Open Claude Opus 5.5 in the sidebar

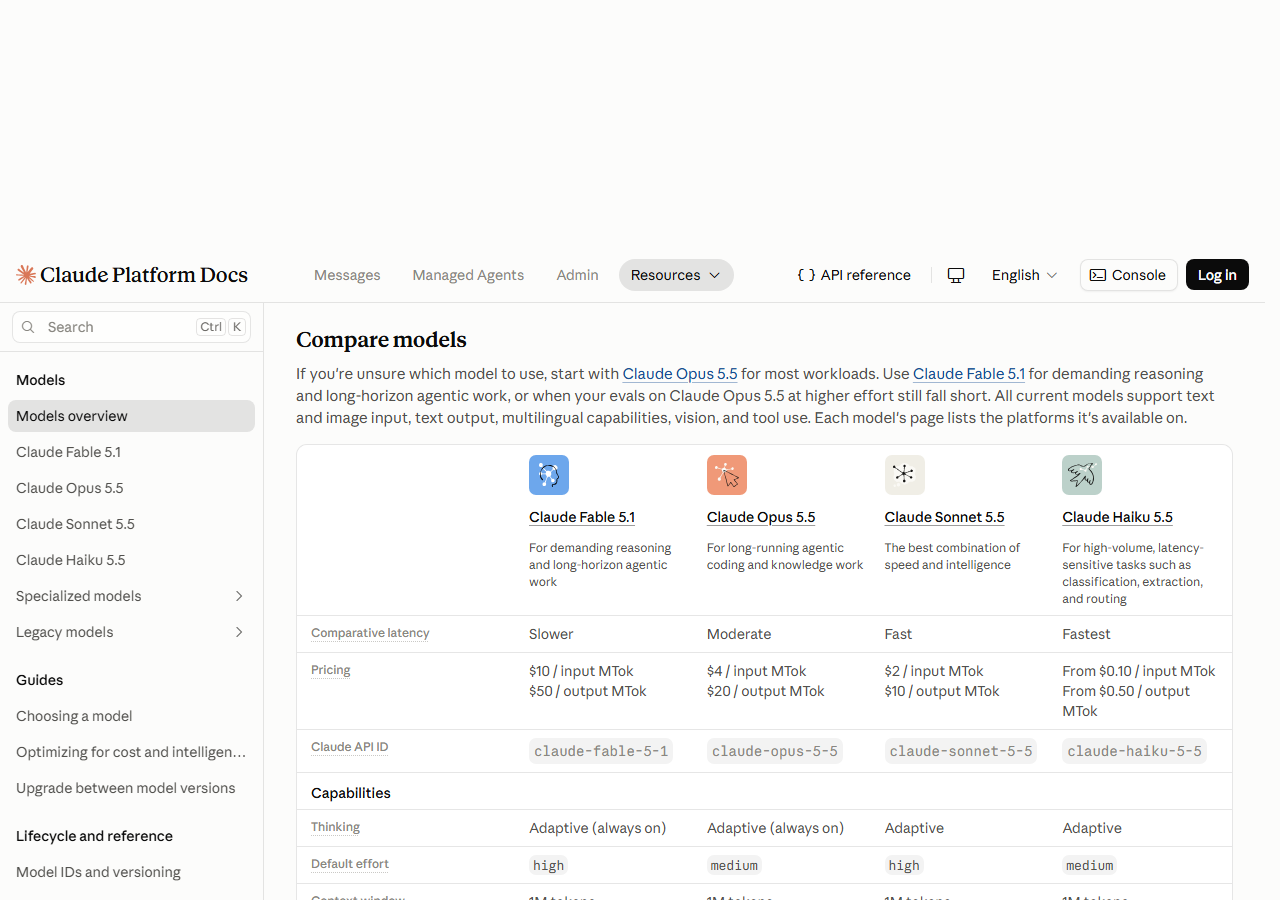click(x=131, y=488)
